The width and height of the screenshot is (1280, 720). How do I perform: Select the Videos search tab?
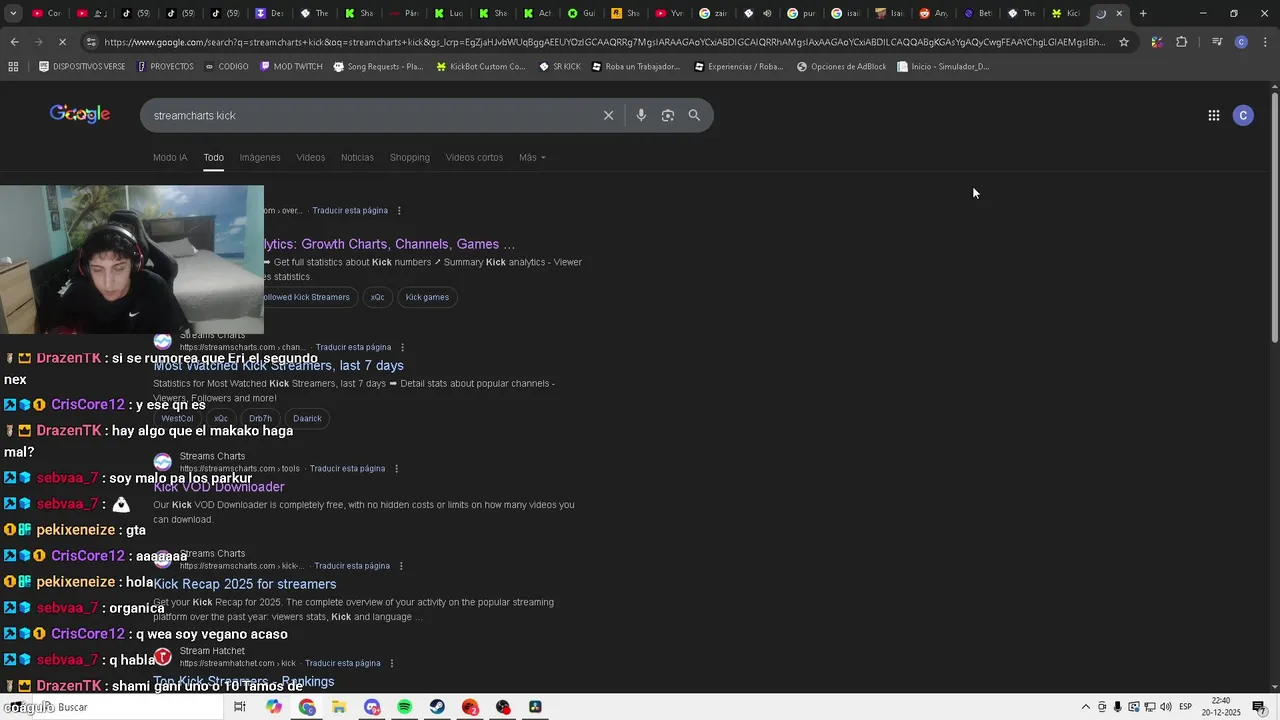310,157
